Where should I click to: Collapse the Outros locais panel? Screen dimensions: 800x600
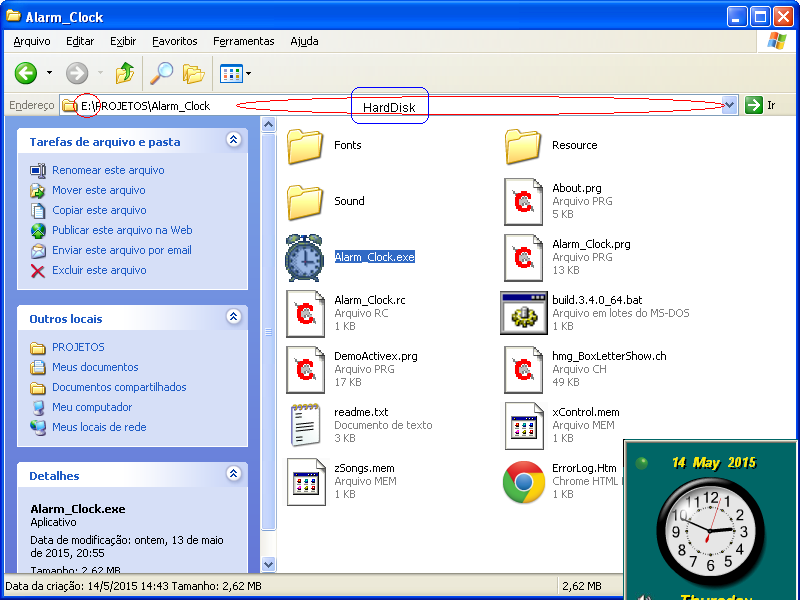(x=233, y=318)
